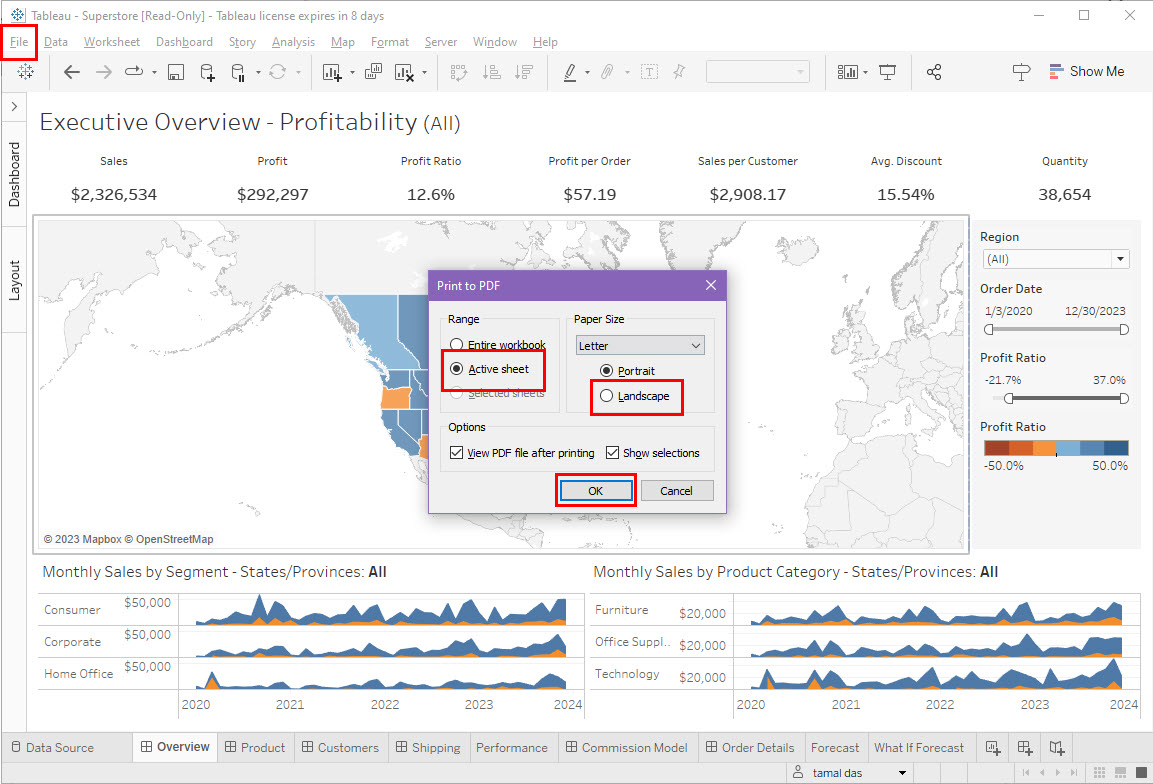Click the Duplicate sheet icon
The image size is (1153, 784).
point(374,71)
